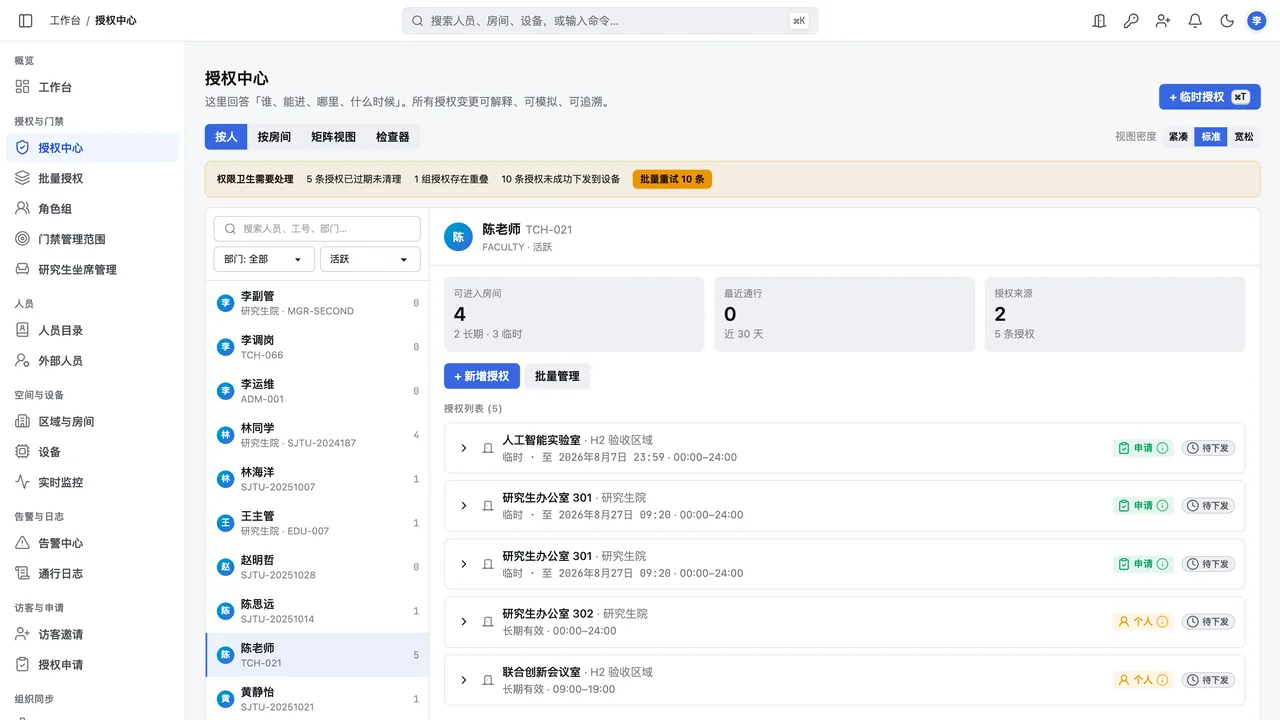Switch to the 按房间 tab
Screen dimensions: 1280x720
point(274,137)
